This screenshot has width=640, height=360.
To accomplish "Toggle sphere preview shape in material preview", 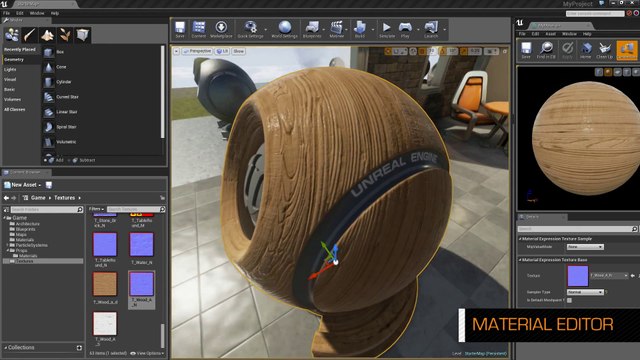I will click(x=608, y=72).
